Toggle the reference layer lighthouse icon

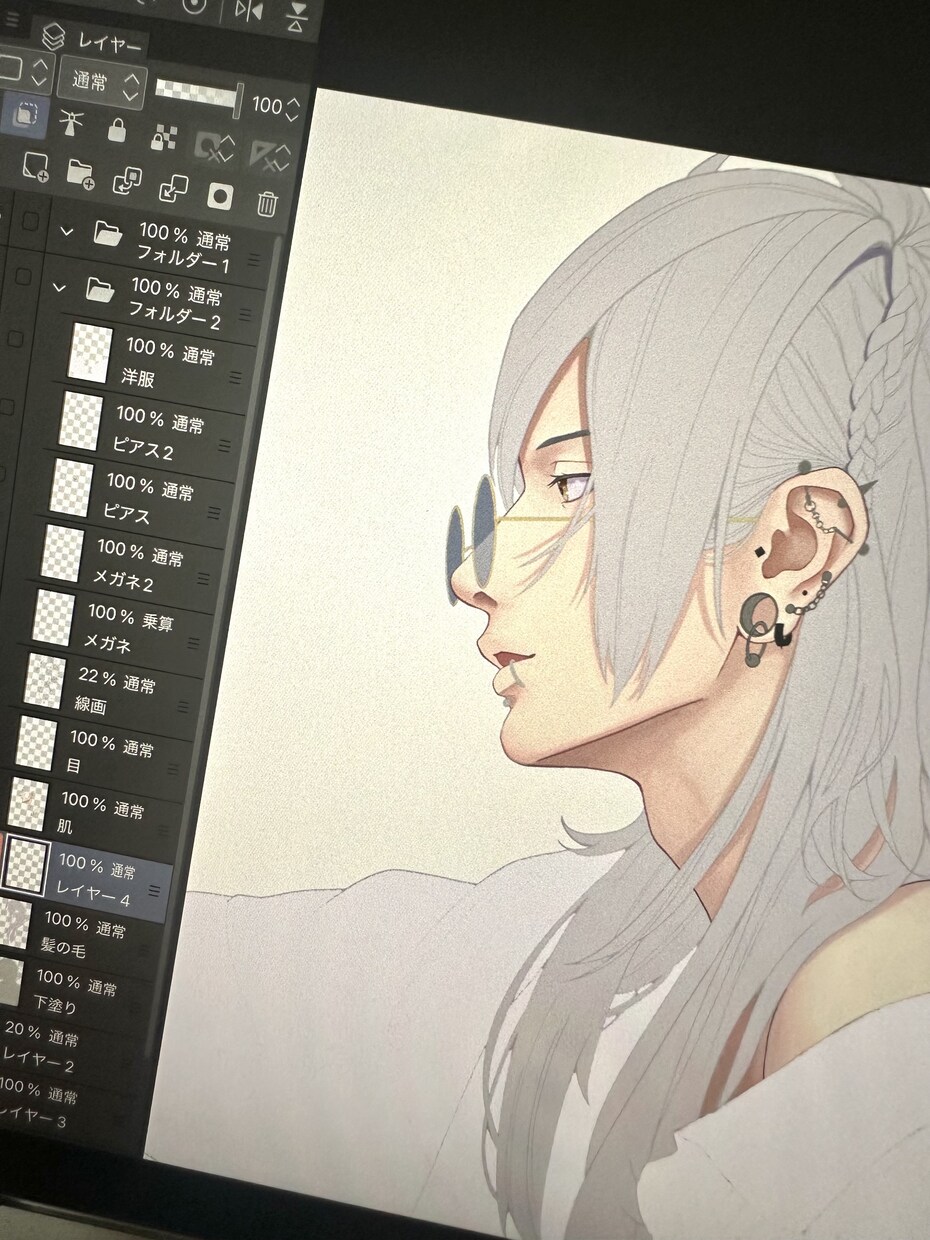[x=70, y=122]
